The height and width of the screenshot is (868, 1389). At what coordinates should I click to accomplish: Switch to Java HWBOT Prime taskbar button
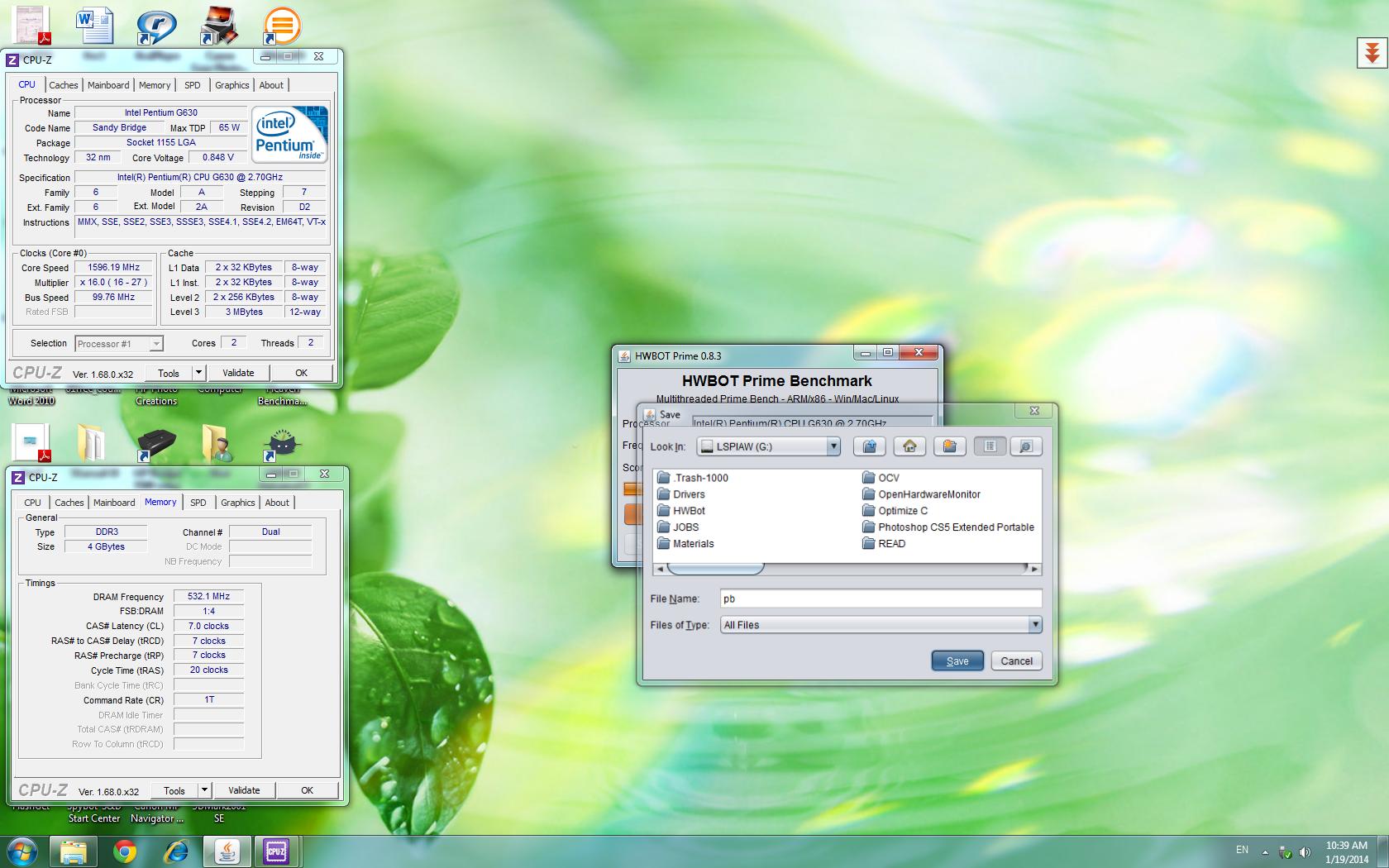227,851
